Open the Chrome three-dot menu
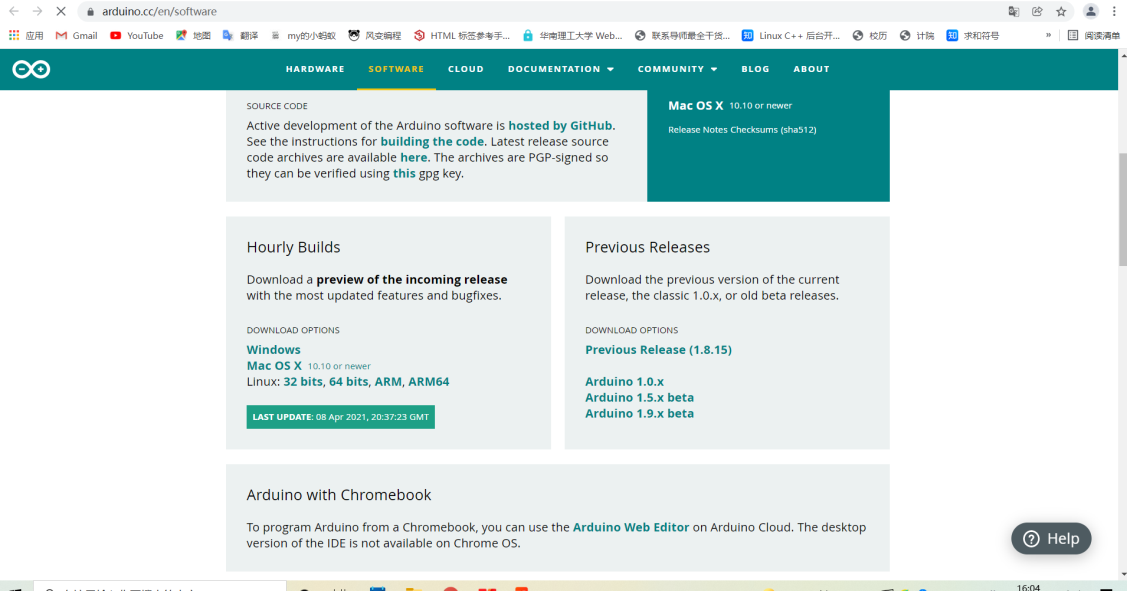The height and width of the screenshot is (591, 1127). (1114, 12)
